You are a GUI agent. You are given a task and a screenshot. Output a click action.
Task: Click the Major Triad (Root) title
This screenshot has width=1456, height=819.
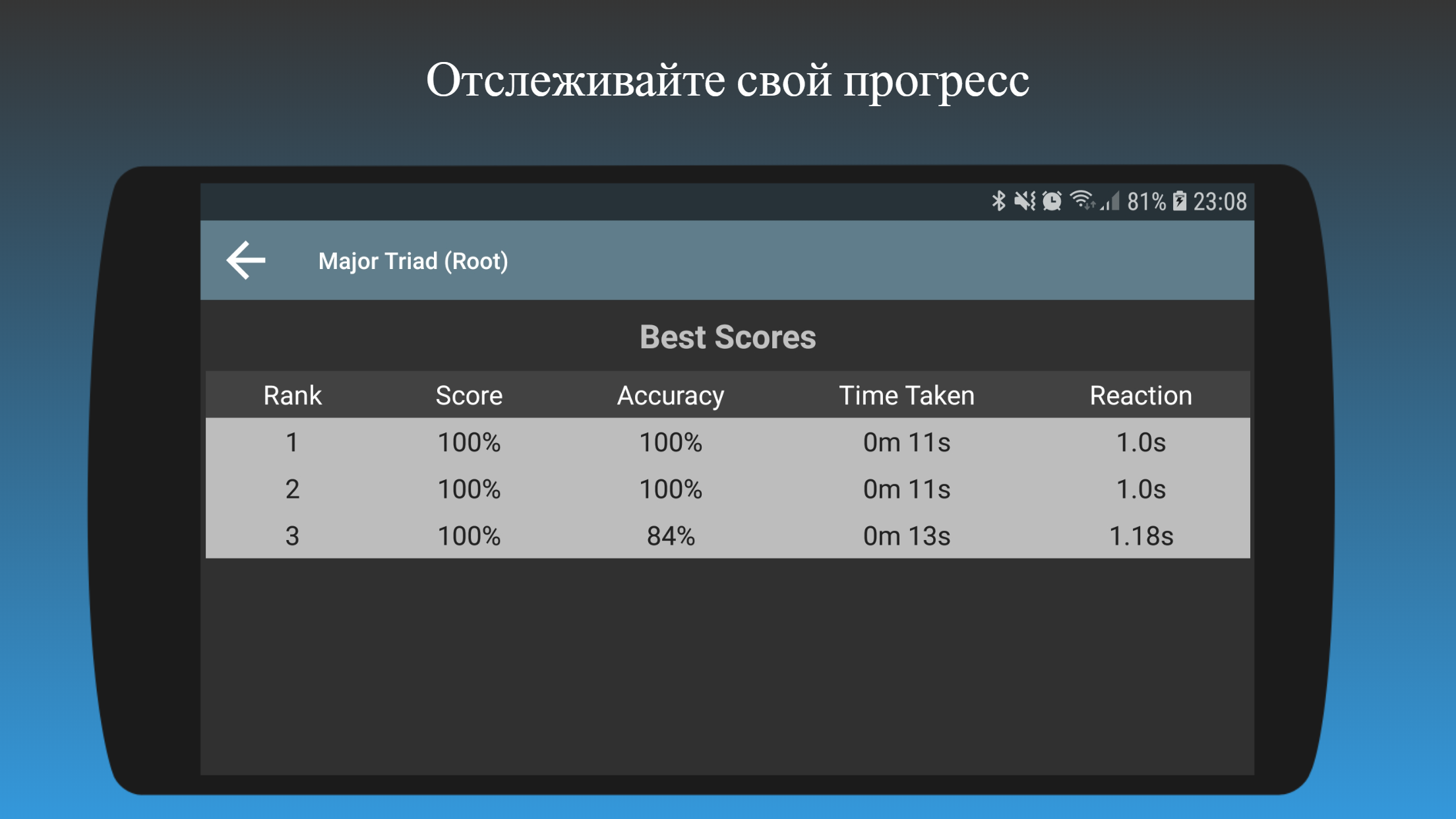click(413, 261)
